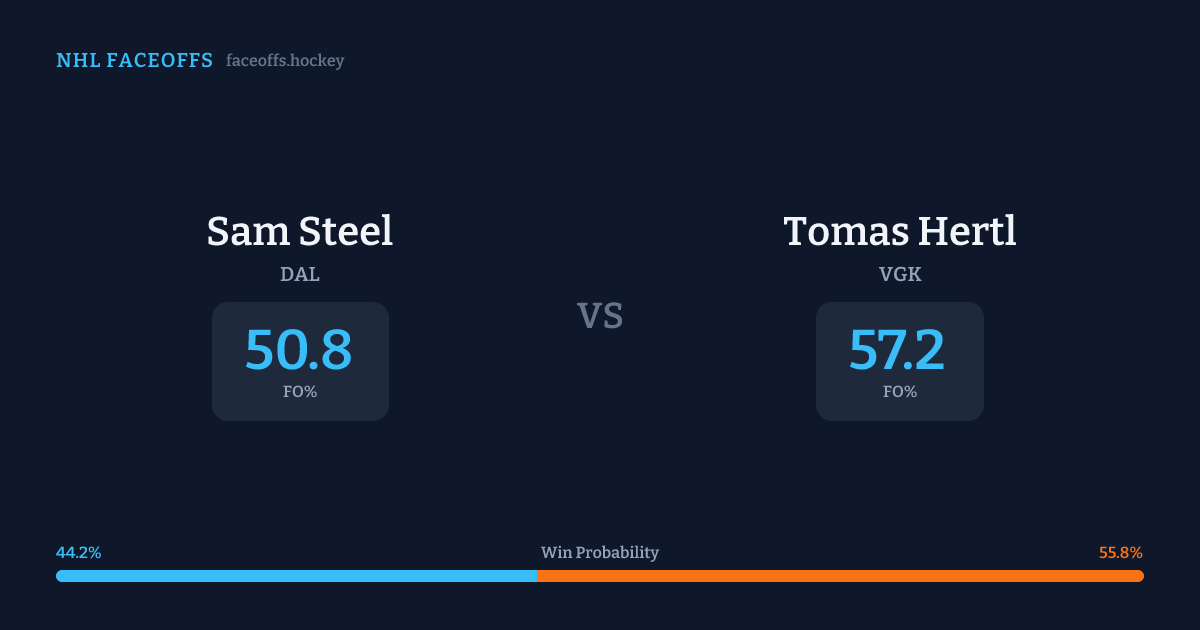
Task: Click where blue meets orange on bar
Action: (537, 576)
